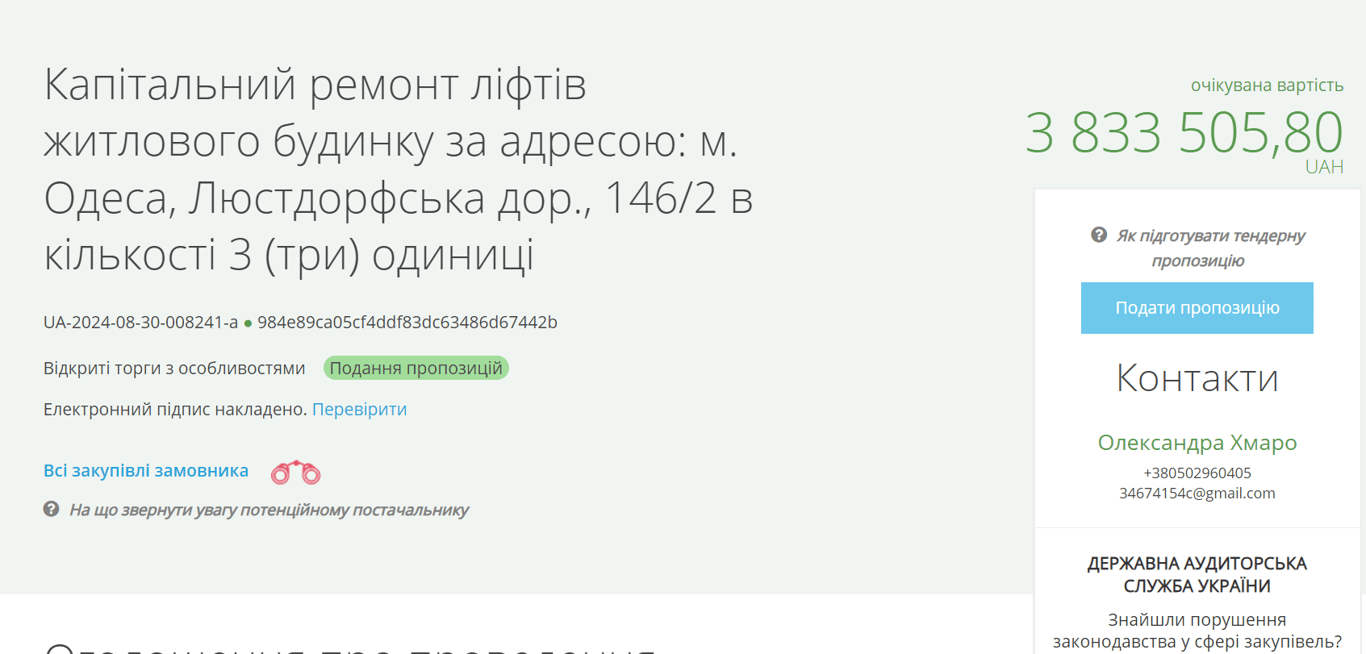1366x654 pixels.
Task: Open the Перевірити signature verification link
Action: (359, 409)
